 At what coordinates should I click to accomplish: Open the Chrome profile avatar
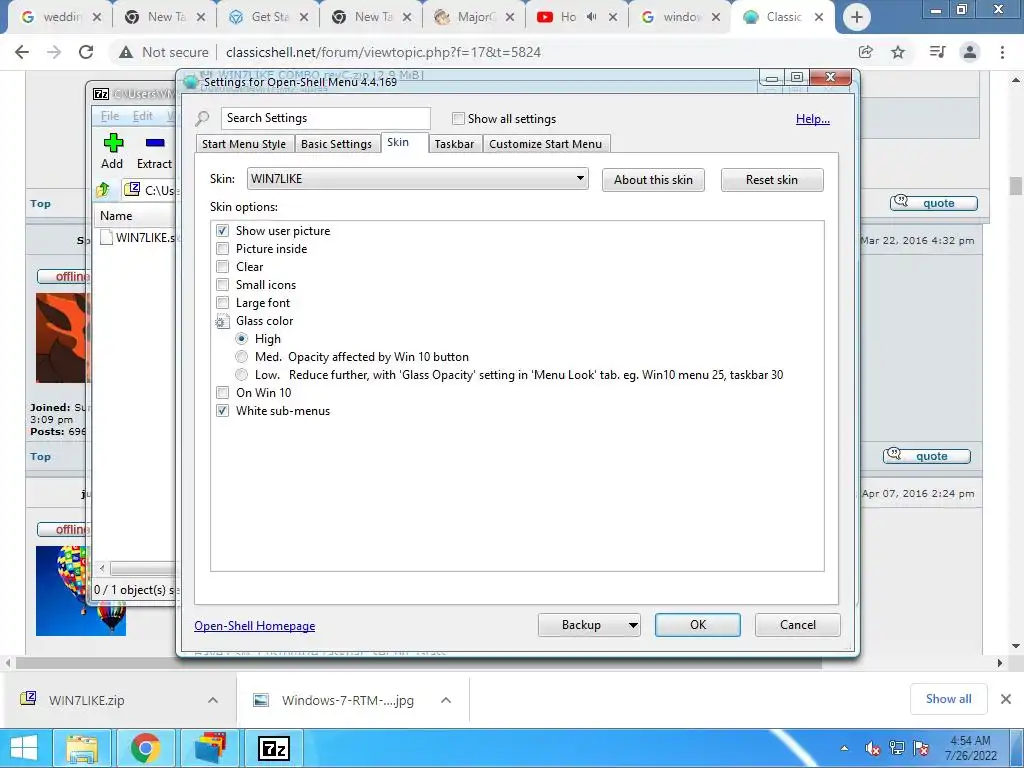coord(970,52)
